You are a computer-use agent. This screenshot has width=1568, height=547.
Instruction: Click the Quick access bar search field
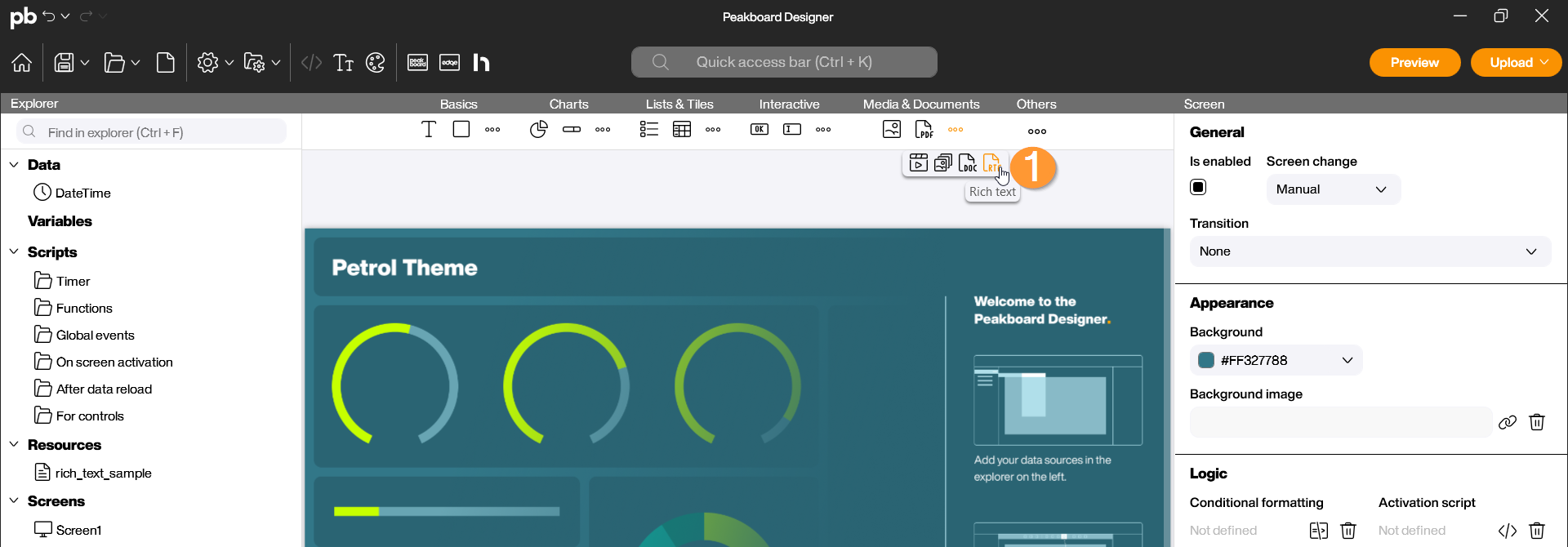(x=784, y=62)
